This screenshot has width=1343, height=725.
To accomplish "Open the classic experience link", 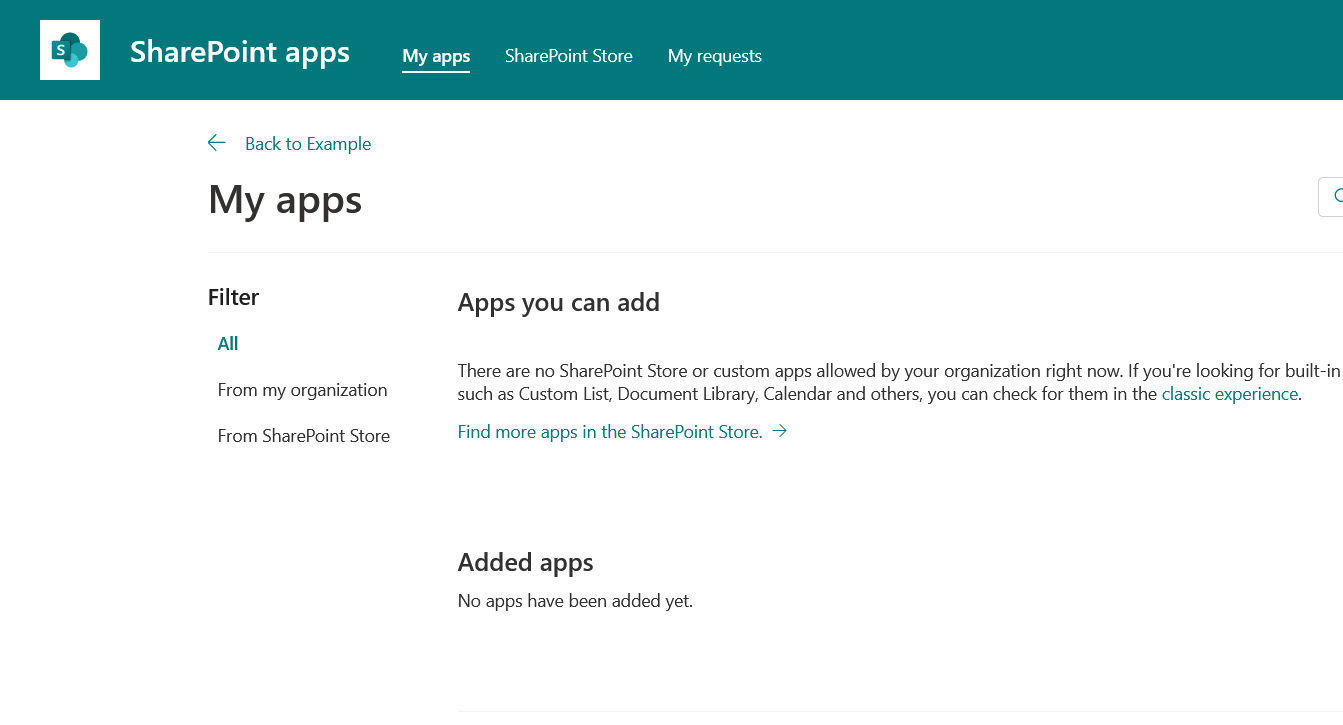I will (x=1230, y=394).
